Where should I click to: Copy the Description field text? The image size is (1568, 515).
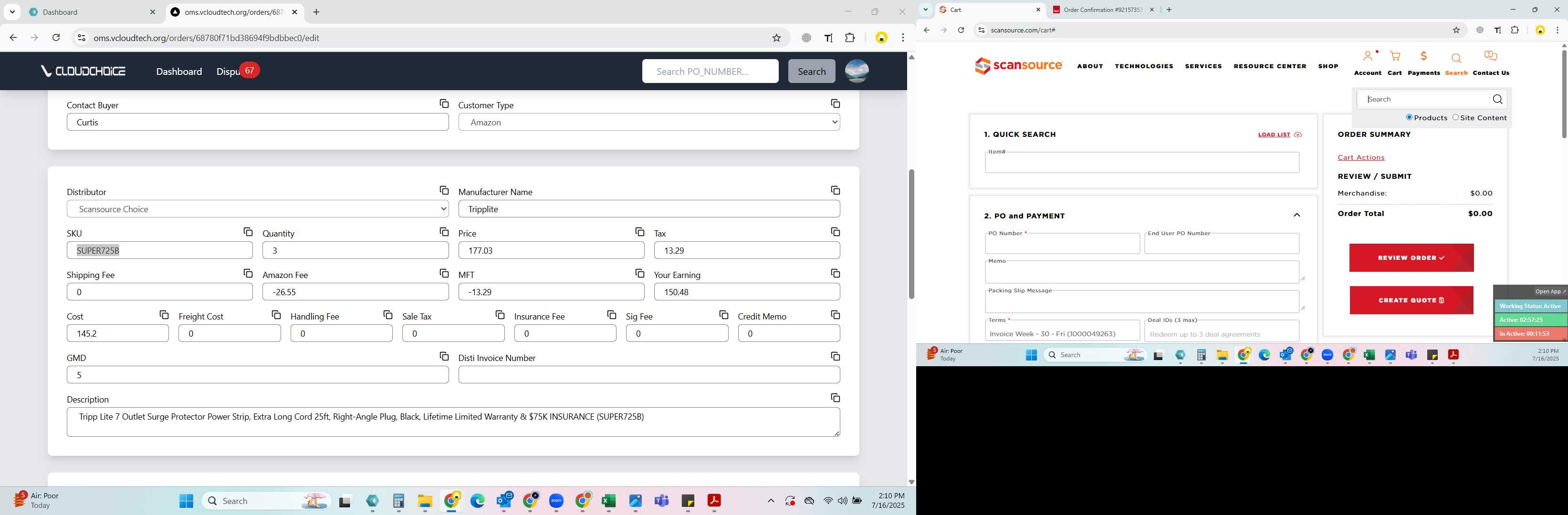835,398
